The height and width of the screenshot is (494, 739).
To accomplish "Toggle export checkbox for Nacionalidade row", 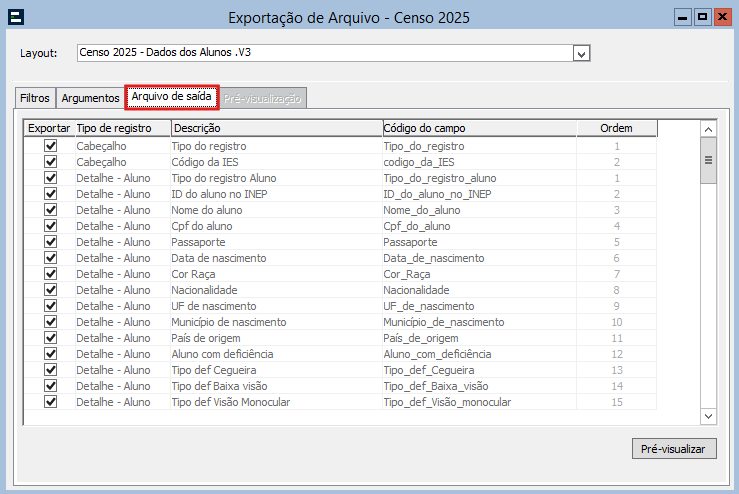I will click(x=50, y=290).
